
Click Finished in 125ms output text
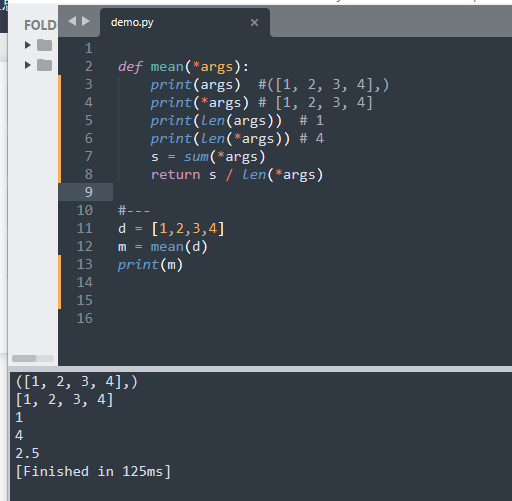(x=93, y=471)
